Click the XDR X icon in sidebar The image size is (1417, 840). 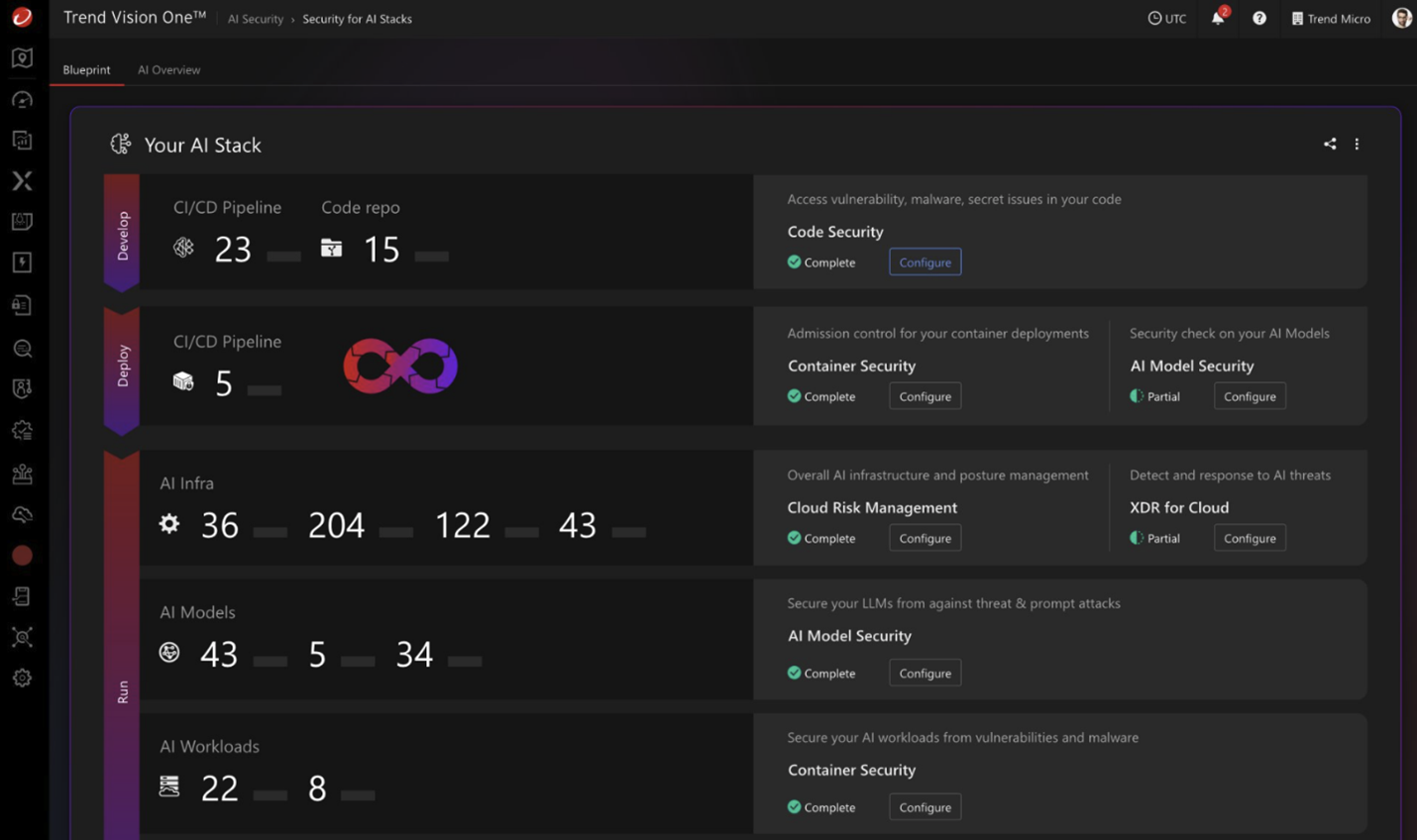[22, 180]
